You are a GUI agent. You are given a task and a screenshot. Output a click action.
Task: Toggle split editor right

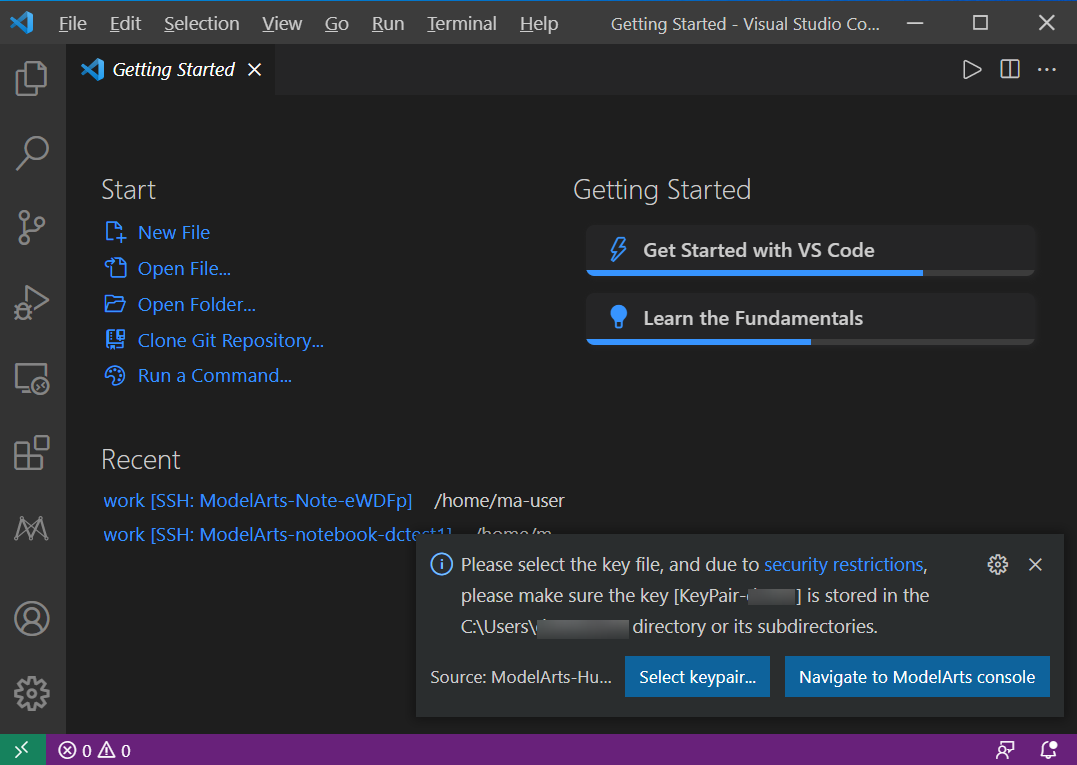[x=1010, y=69]
